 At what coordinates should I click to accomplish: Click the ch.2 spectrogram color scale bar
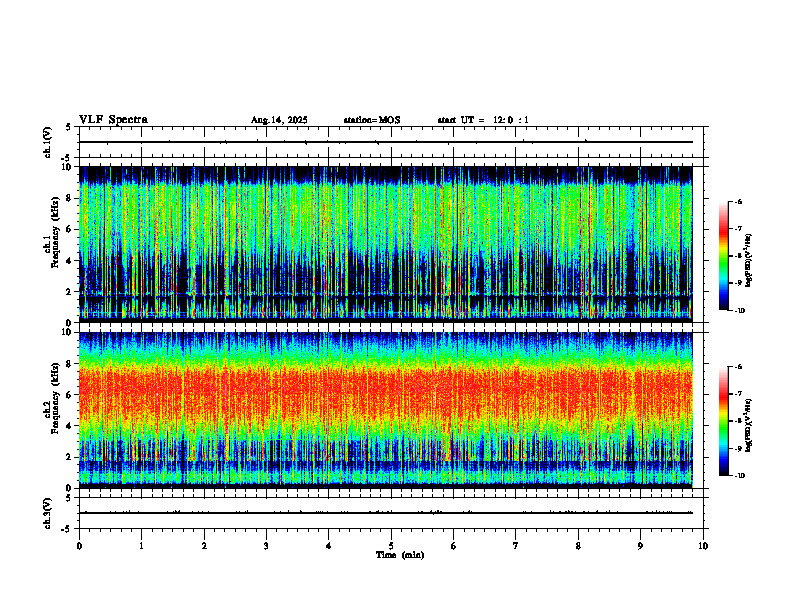point(723,421)
